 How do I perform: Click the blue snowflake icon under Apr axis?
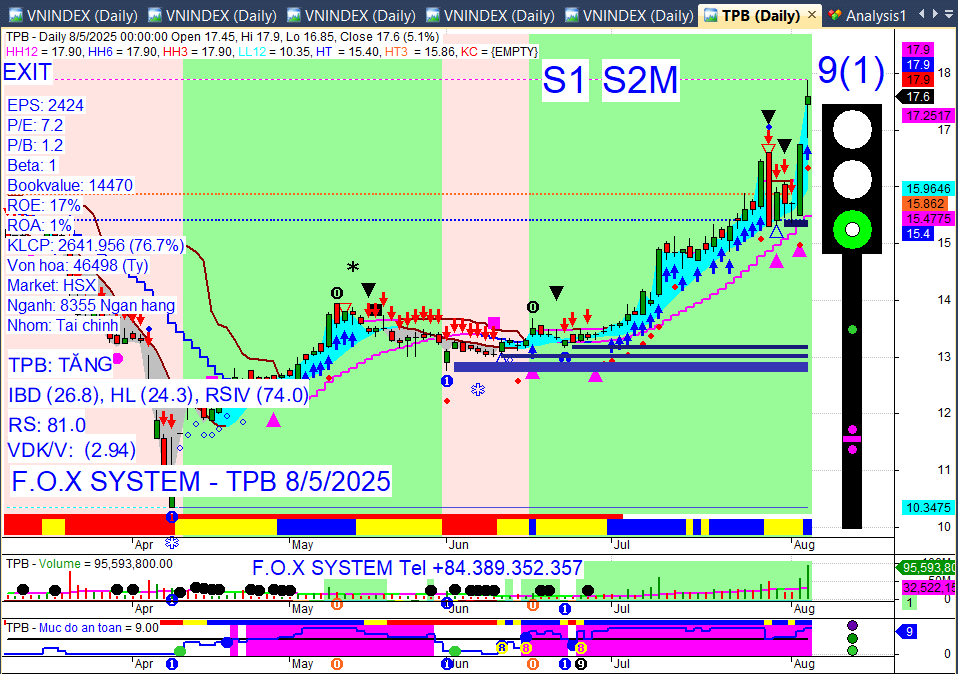[x=172, y=543]
